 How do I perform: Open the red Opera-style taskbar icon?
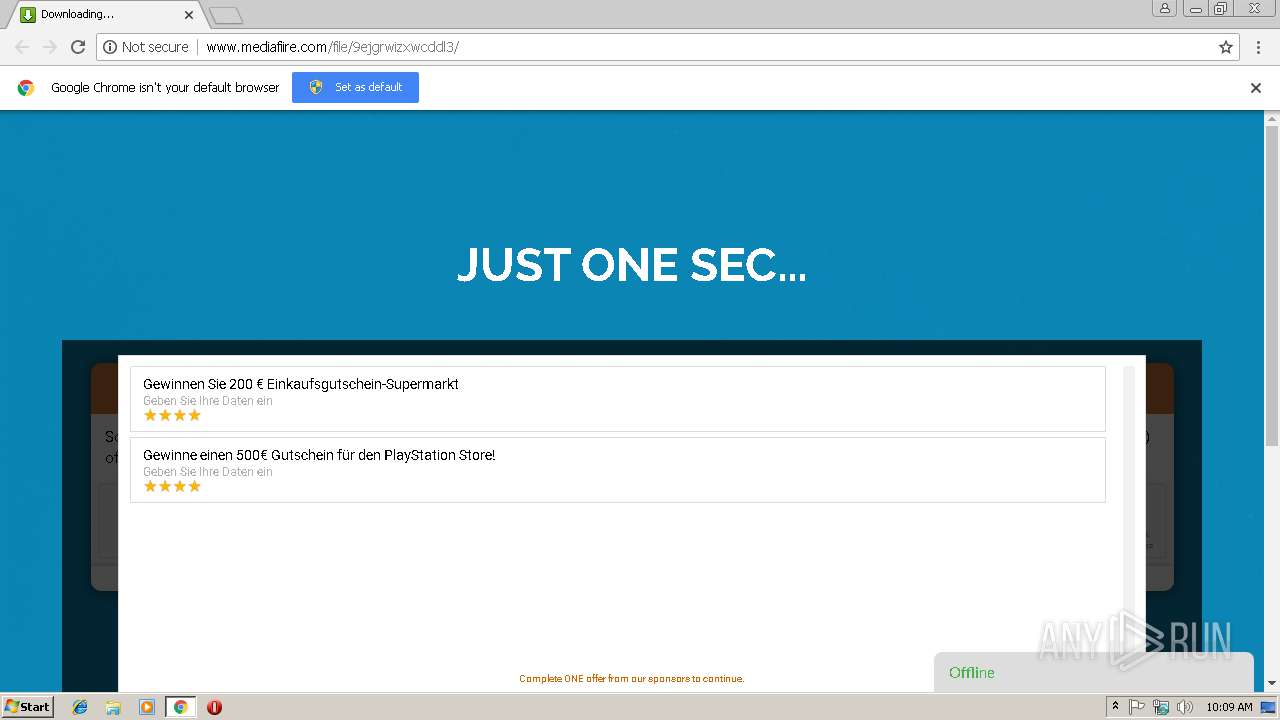(214, 707)
